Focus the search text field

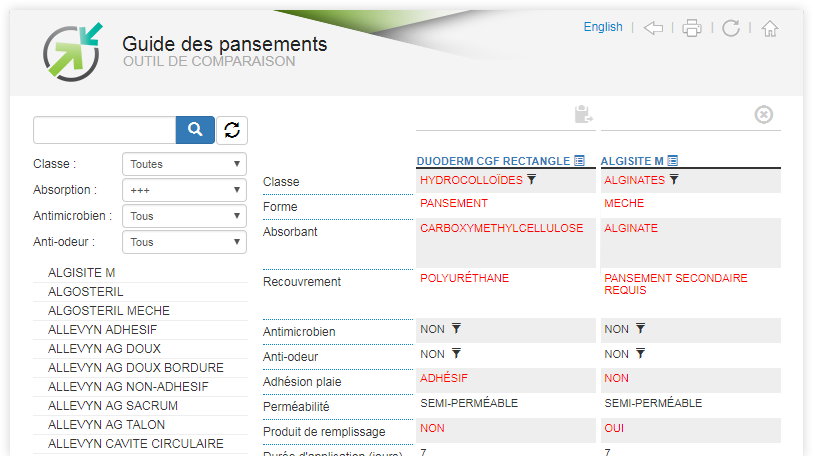pyautogui.click(x=105, y=130)
